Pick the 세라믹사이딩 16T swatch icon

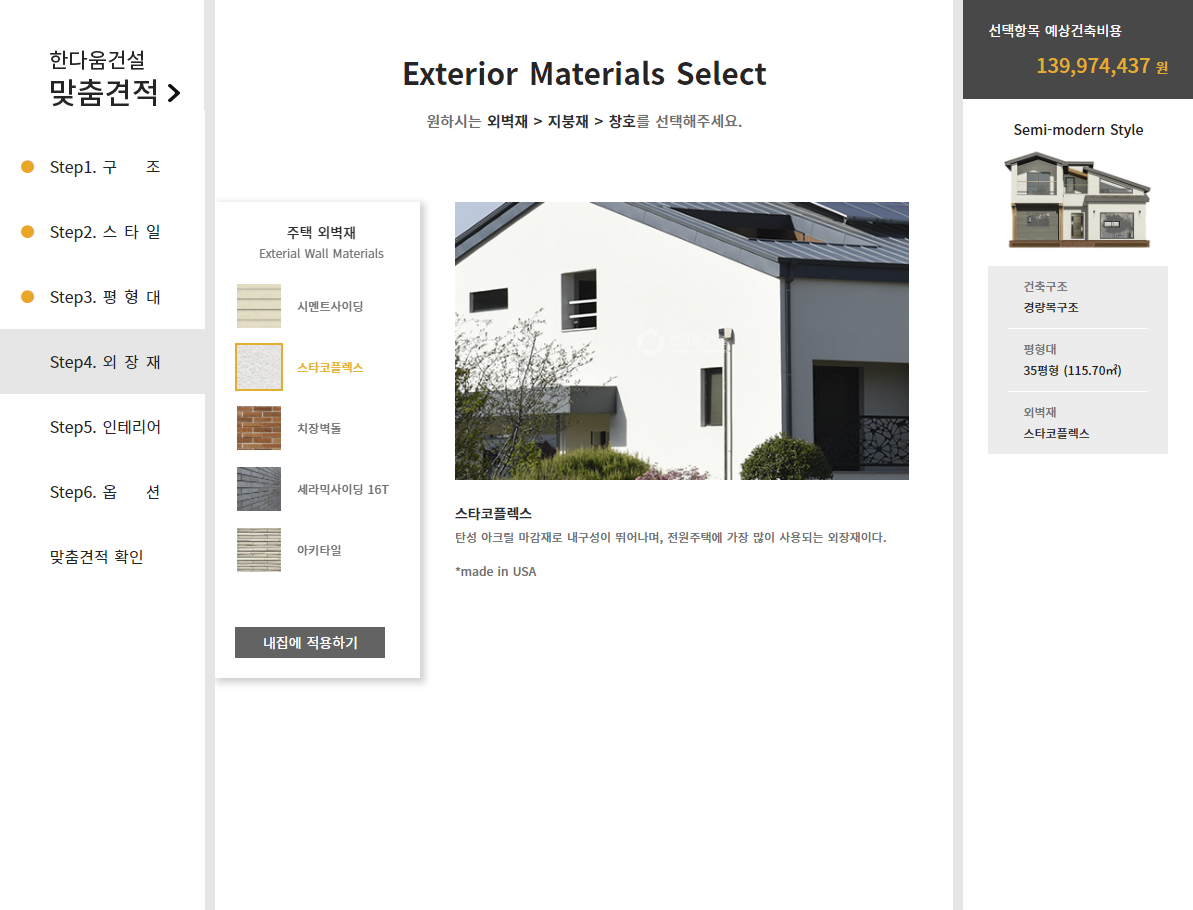pyautogui.click(x=259, y=489)
